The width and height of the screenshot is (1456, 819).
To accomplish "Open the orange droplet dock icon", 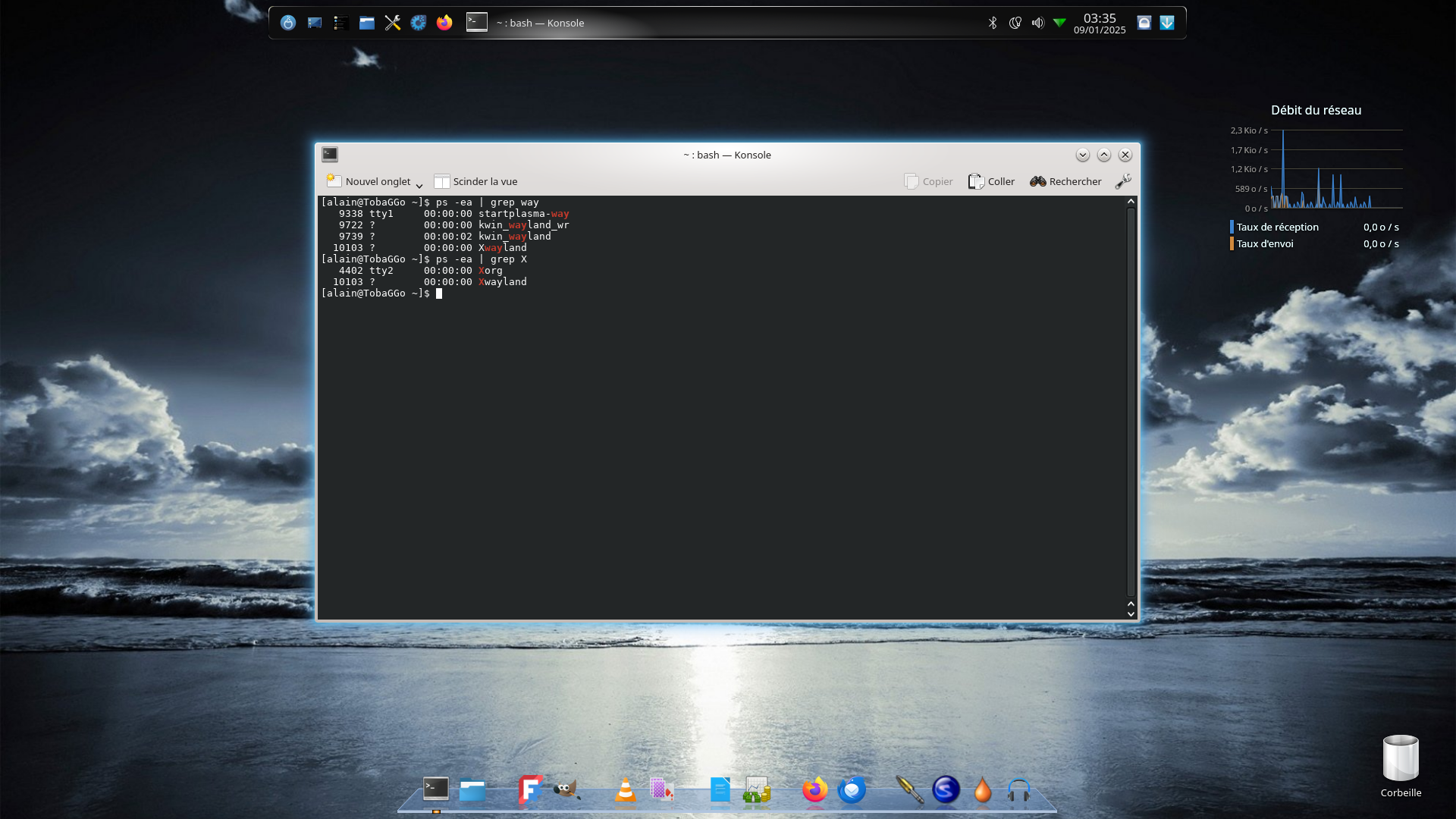I will click(x=982, y=789).
